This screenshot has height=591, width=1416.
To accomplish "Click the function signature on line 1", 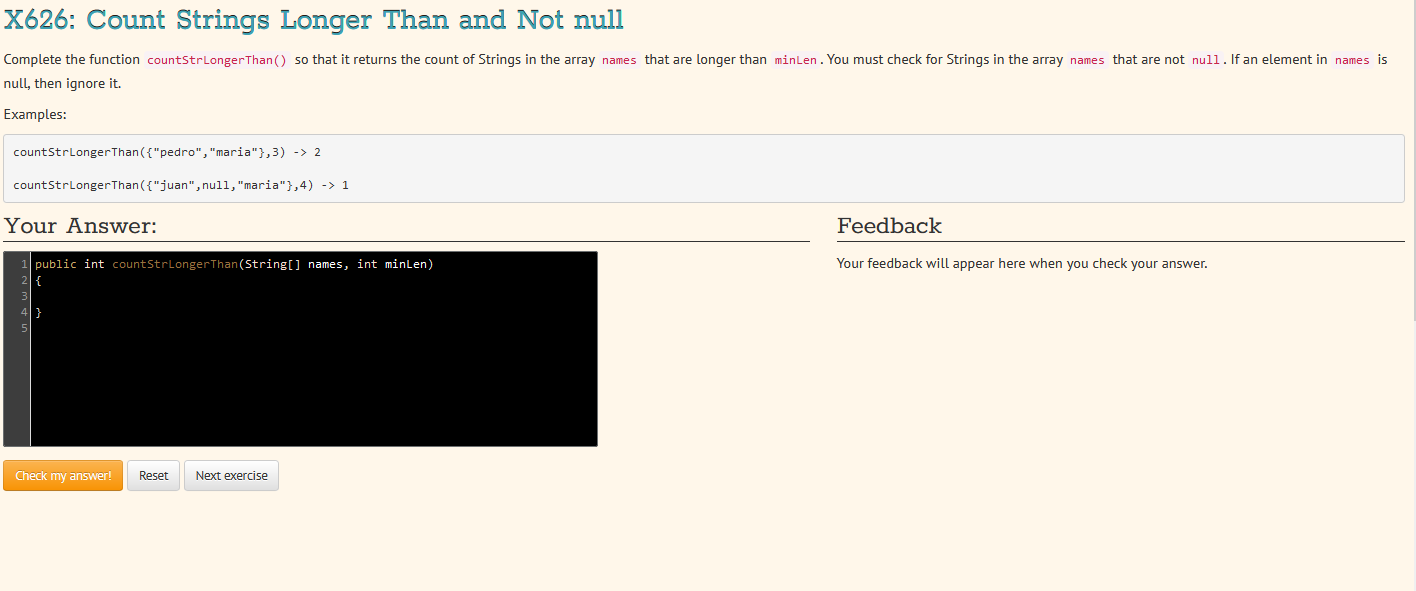I will pyautogui.click(x=233, y=263).
